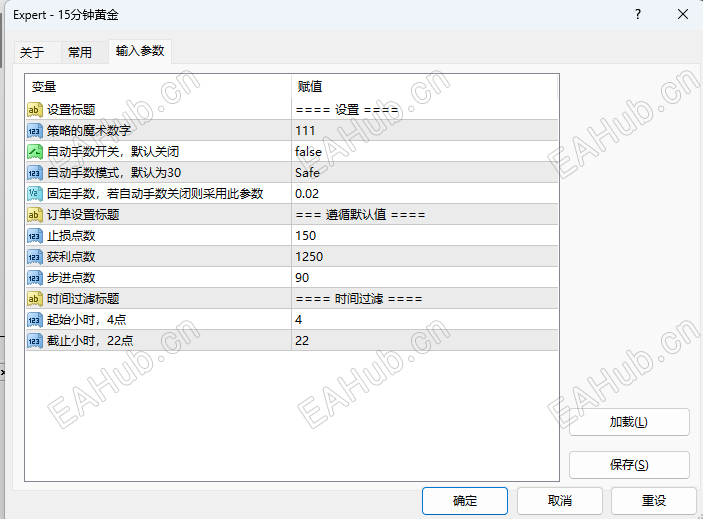The image size is (703, 519).
Task: Click the boolean icon beside 自动手数开关
Action: coord(35,152)
